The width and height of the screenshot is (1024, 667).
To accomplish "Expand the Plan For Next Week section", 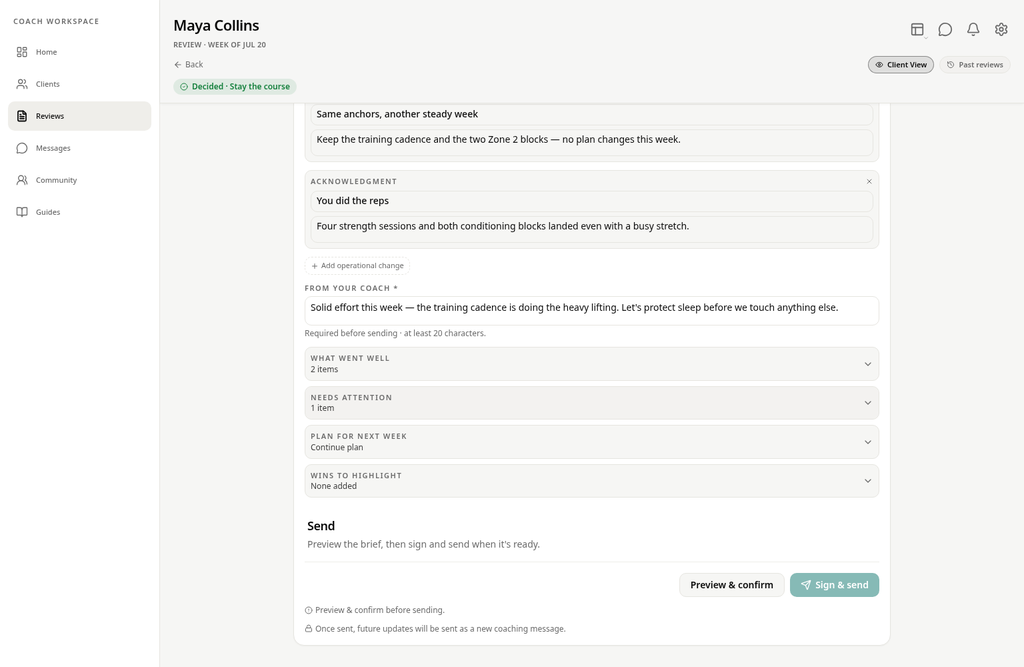I will point(592,442).
